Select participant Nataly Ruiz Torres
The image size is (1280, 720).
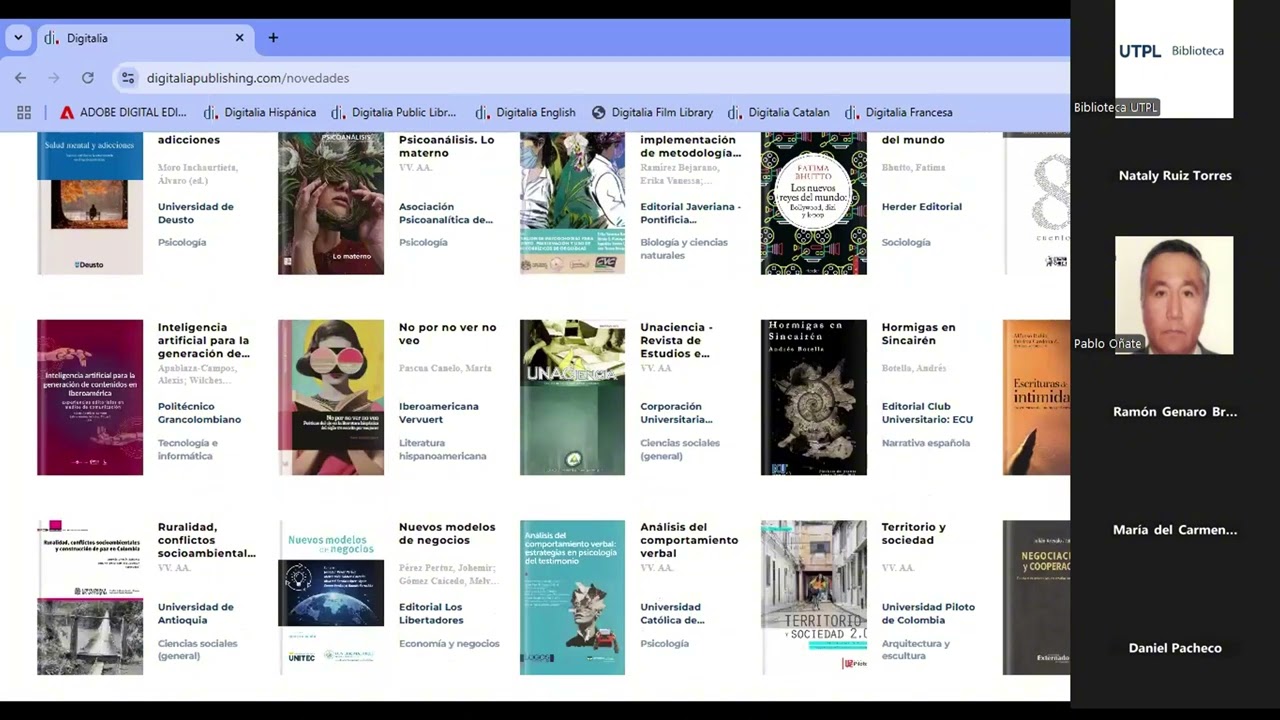(x=1175, y=176)
